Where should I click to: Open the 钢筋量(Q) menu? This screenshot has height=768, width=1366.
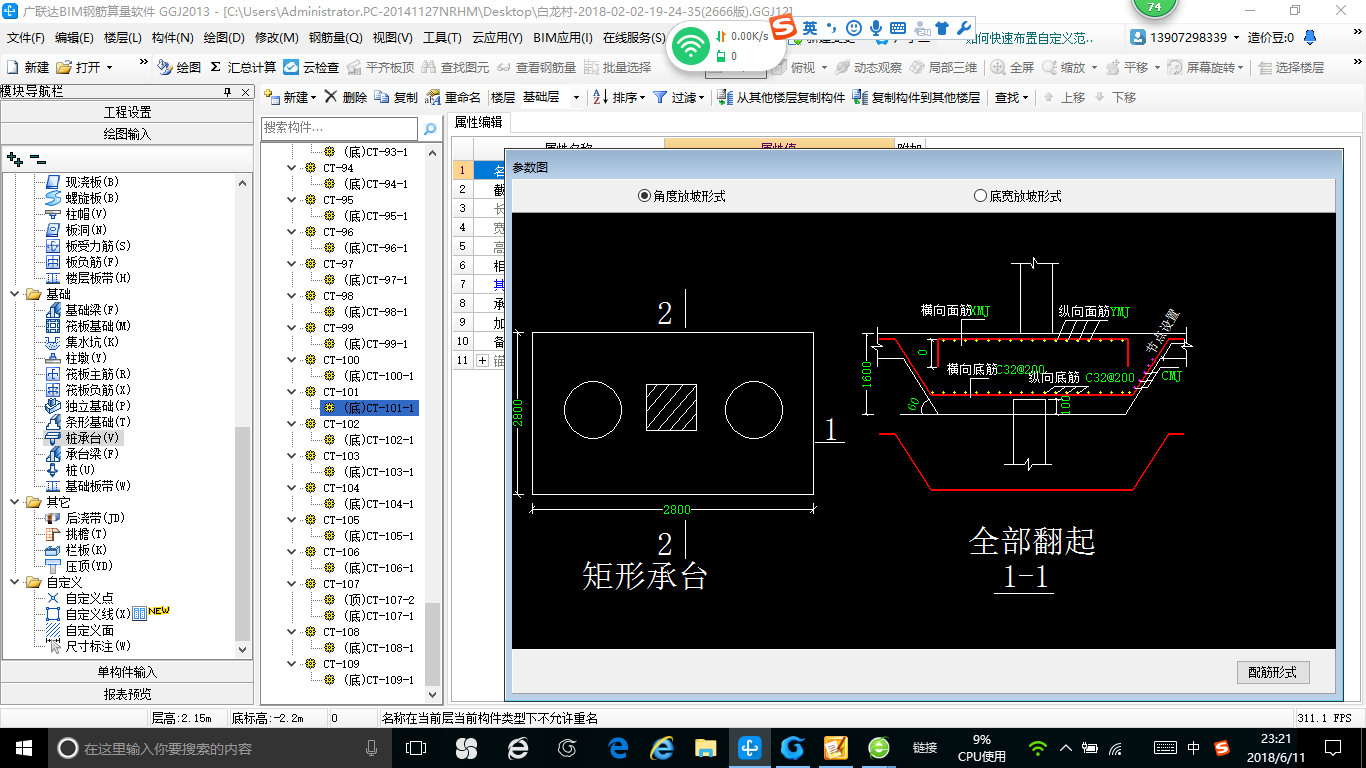click(x=336, y=38)
